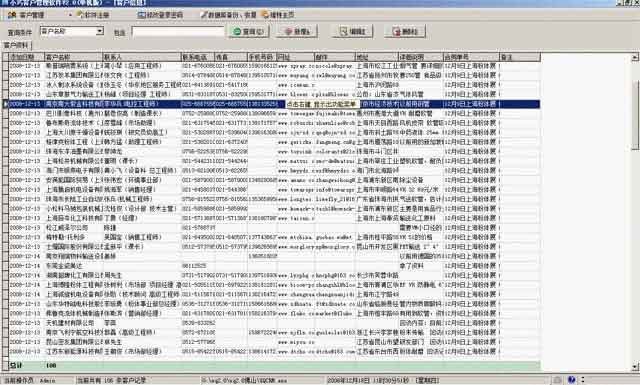The width and height of the screenshot is (640, 385).
Task: Click the 新增 add record button
Action: [297, 31]
